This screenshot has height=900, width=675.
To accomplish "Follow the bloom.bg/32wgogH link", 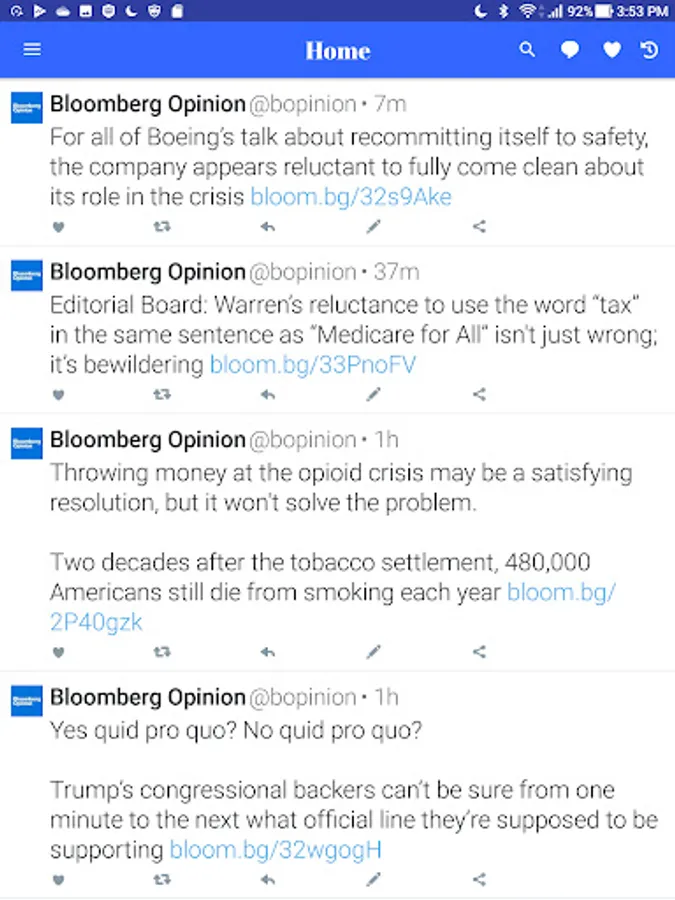I will [x=276, y=851].
